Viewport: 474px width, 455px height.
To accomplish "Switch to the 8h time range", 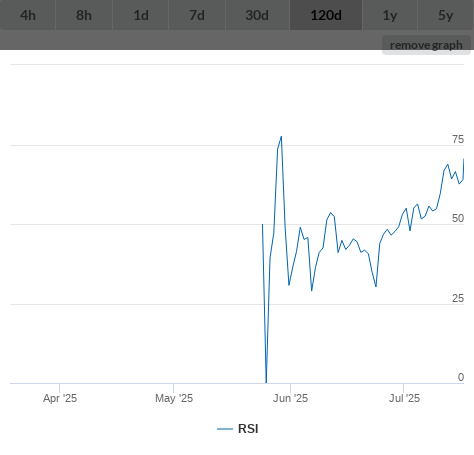I will click(84, 15).
